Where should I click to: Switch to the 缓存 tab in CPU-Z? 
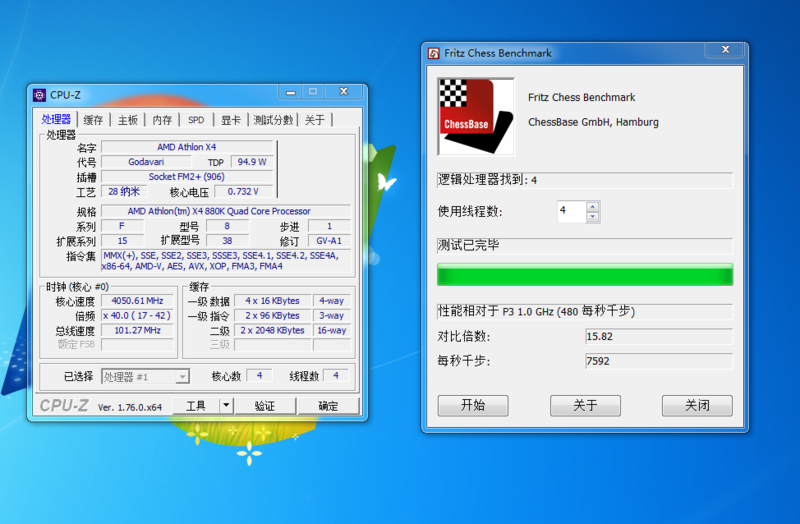pyautogui.click(x=93, y=120)
